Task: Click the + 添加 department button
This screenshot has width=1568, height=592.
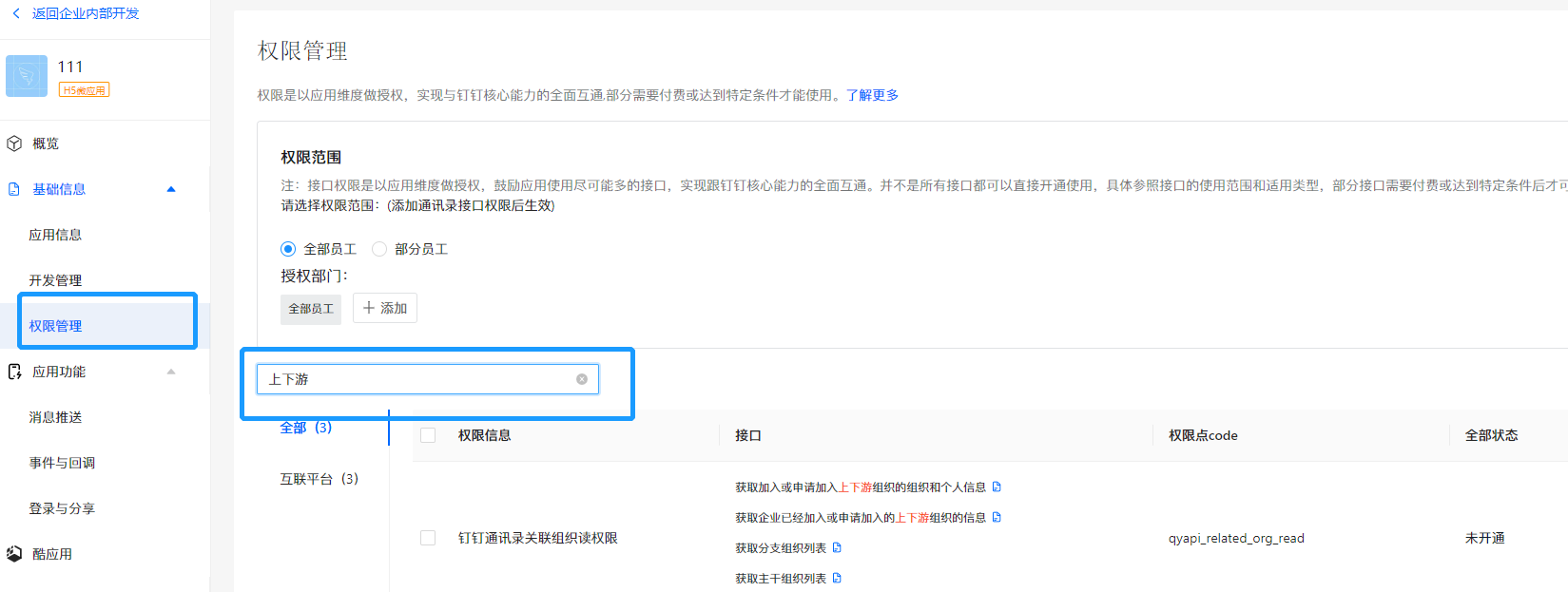Action: point(385,308)
